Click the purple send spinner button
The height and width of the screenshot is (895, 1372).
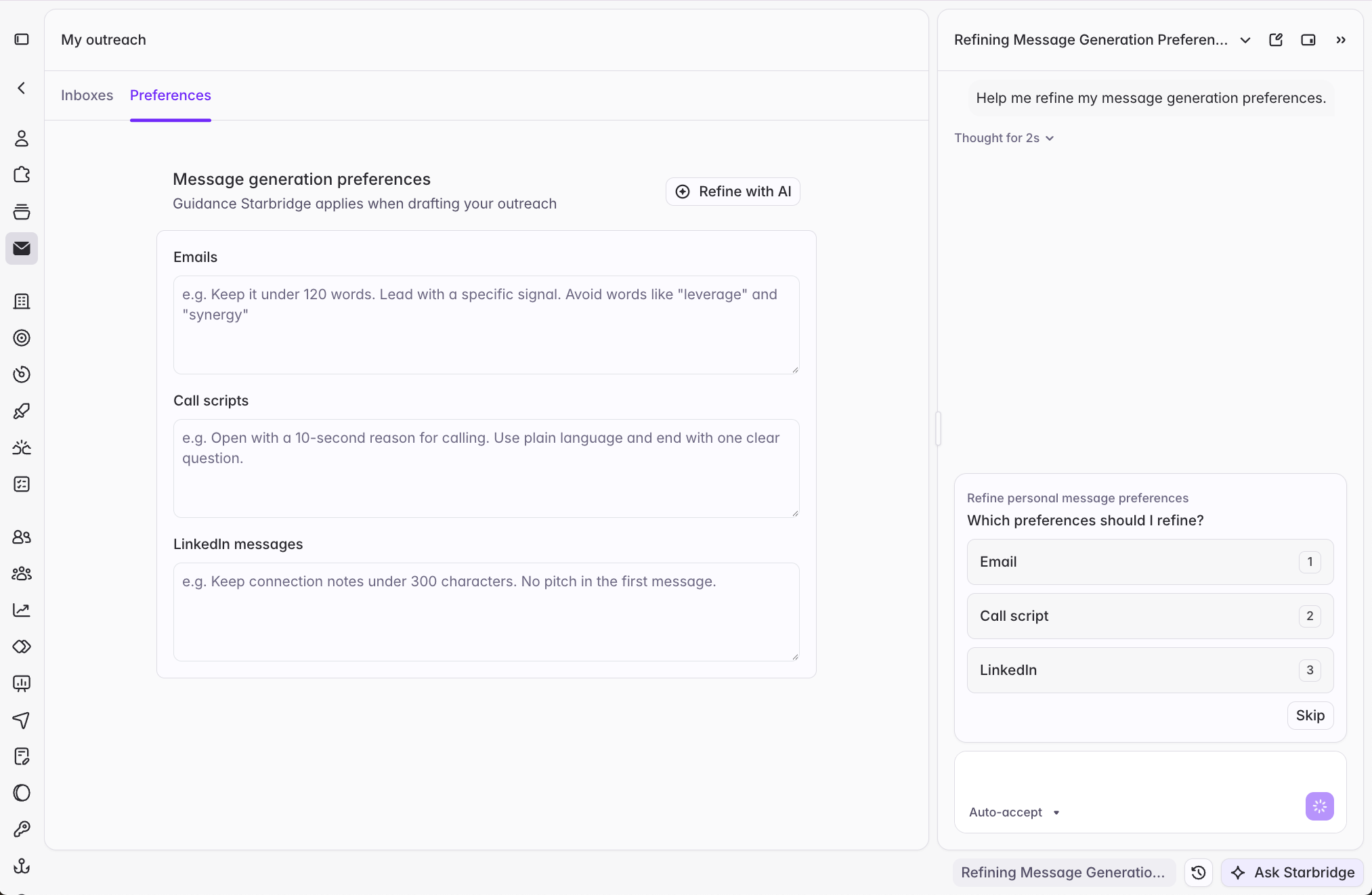pyautogui.click(x=1319, y=806)
